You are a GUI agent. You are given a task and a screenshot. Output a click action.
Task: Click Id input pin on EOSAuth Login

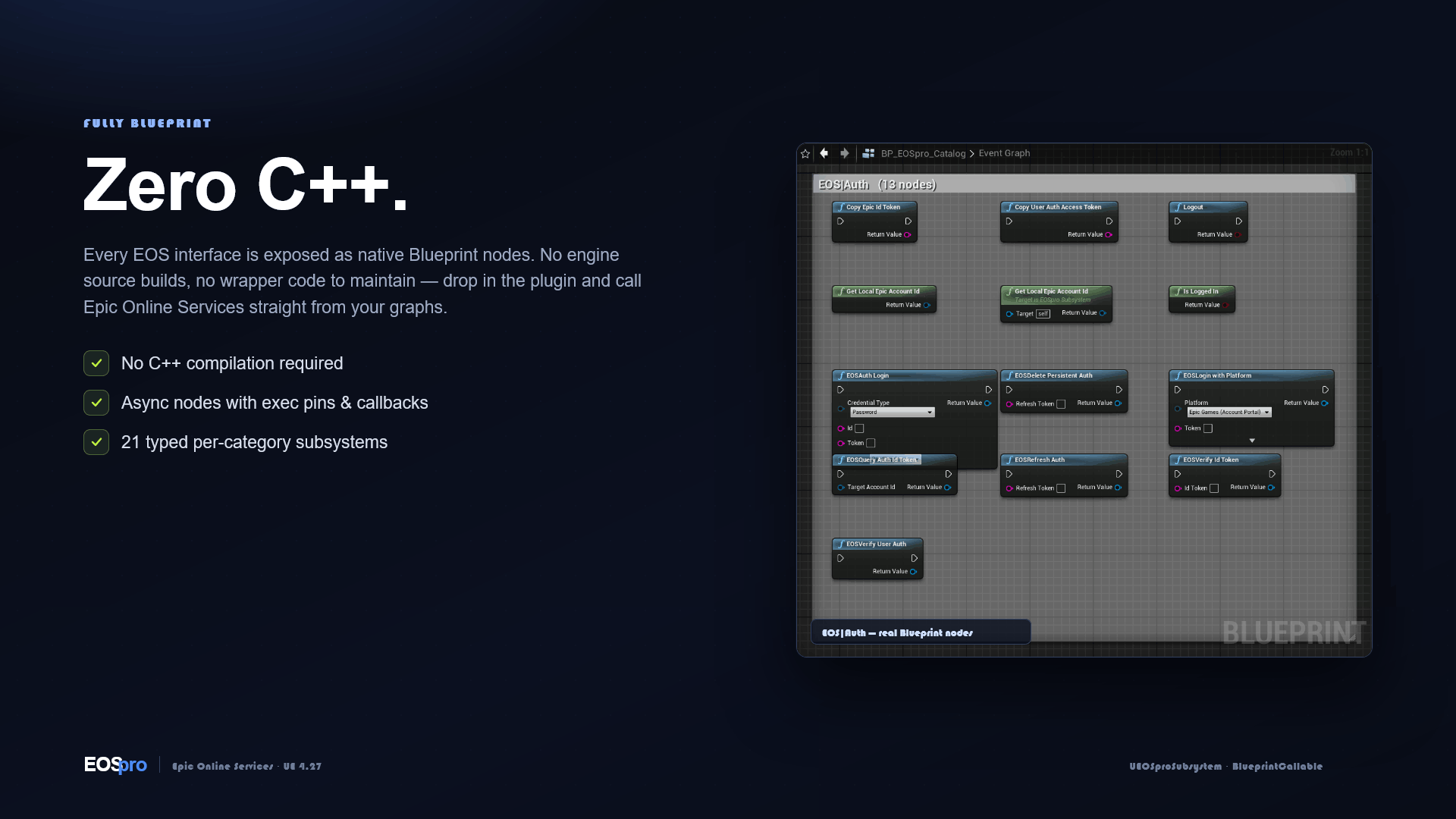[841, 428]
